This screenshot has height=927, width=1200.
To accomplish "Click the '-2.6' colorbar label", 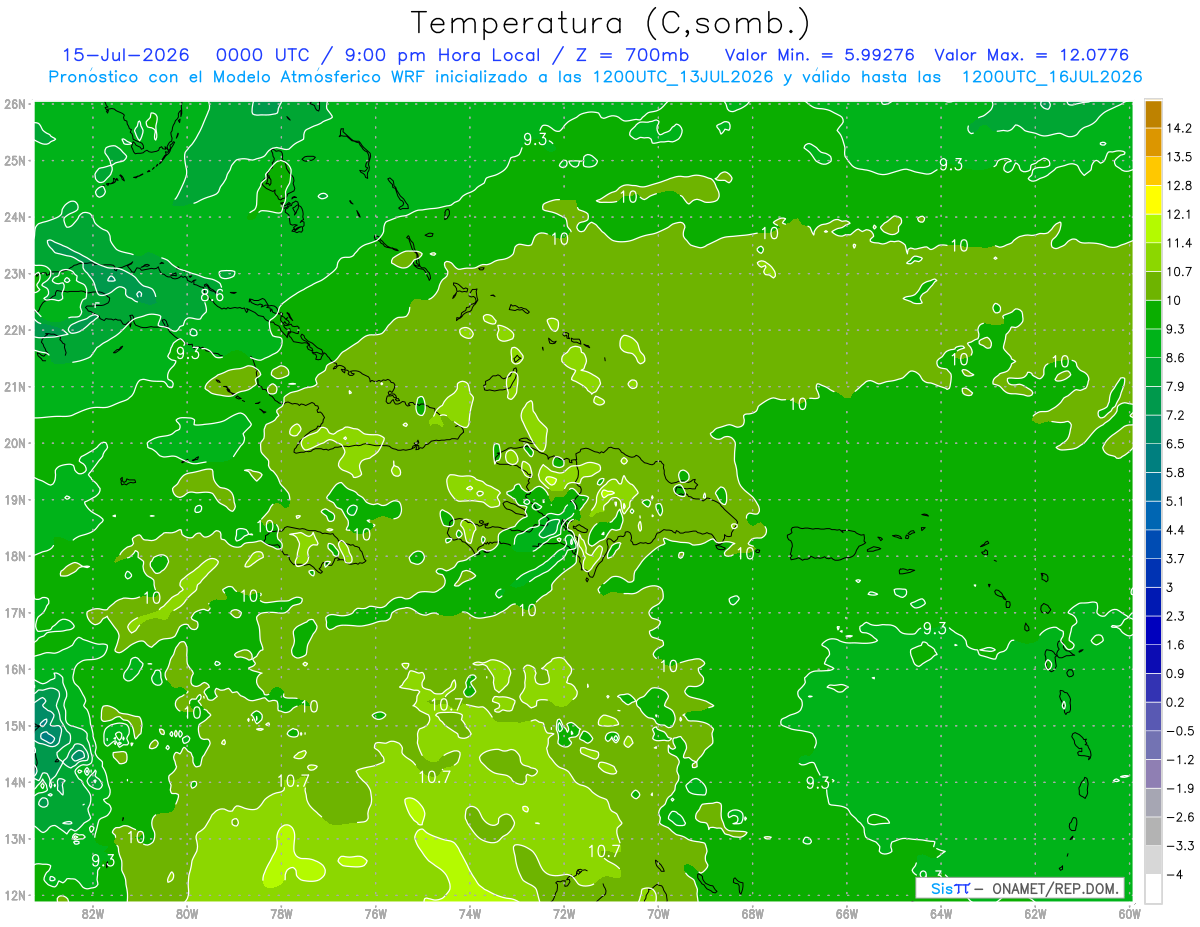I will (x=1179, y=816).
